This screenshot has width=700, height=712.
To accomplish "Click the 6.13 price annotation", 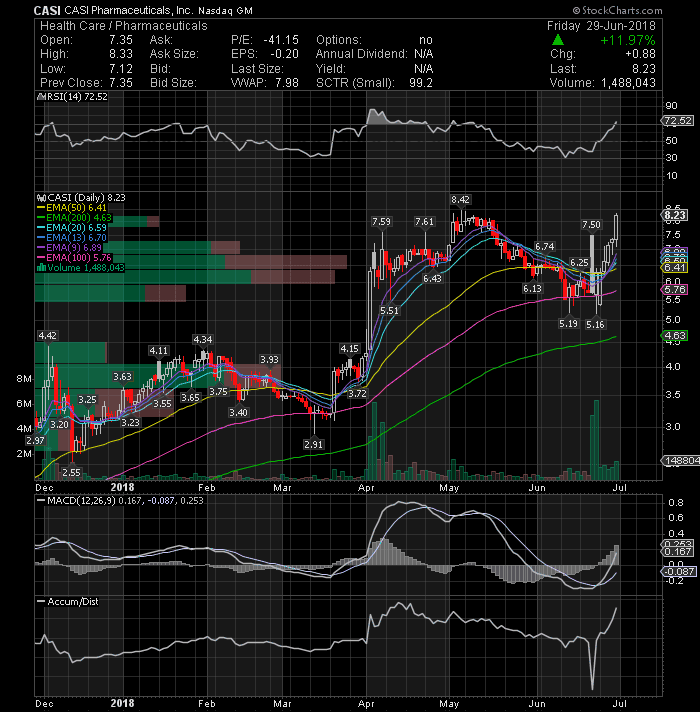I will [532, 289].
